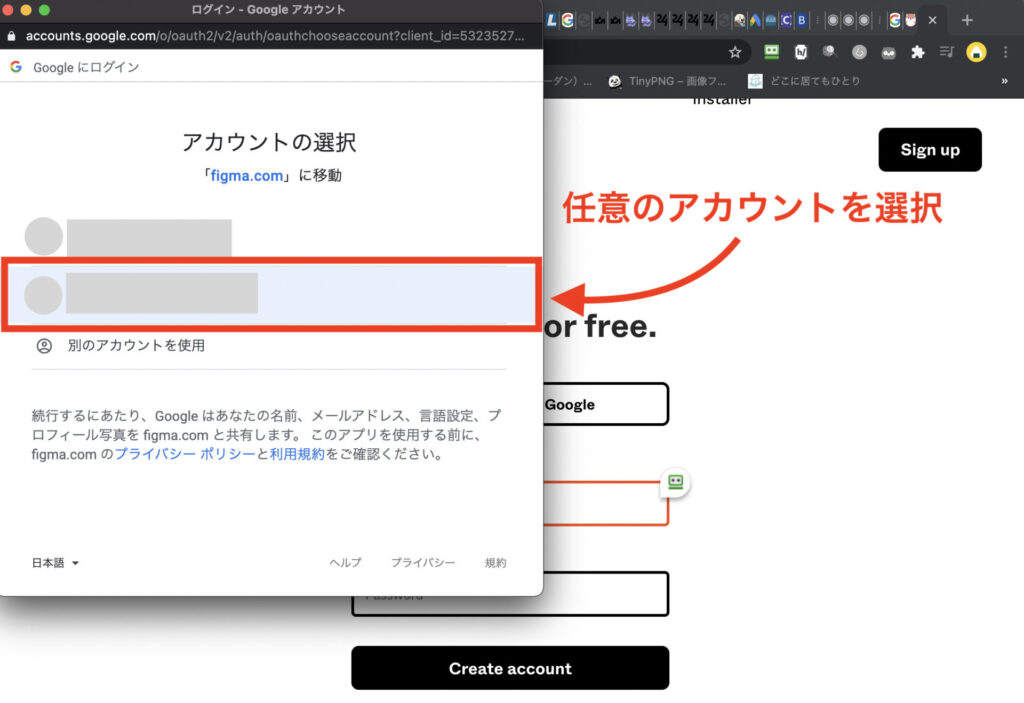This screenshot has width=1024, height=703.
Task: Open a new tab with the plus button
Action: [x=967, y=20]
